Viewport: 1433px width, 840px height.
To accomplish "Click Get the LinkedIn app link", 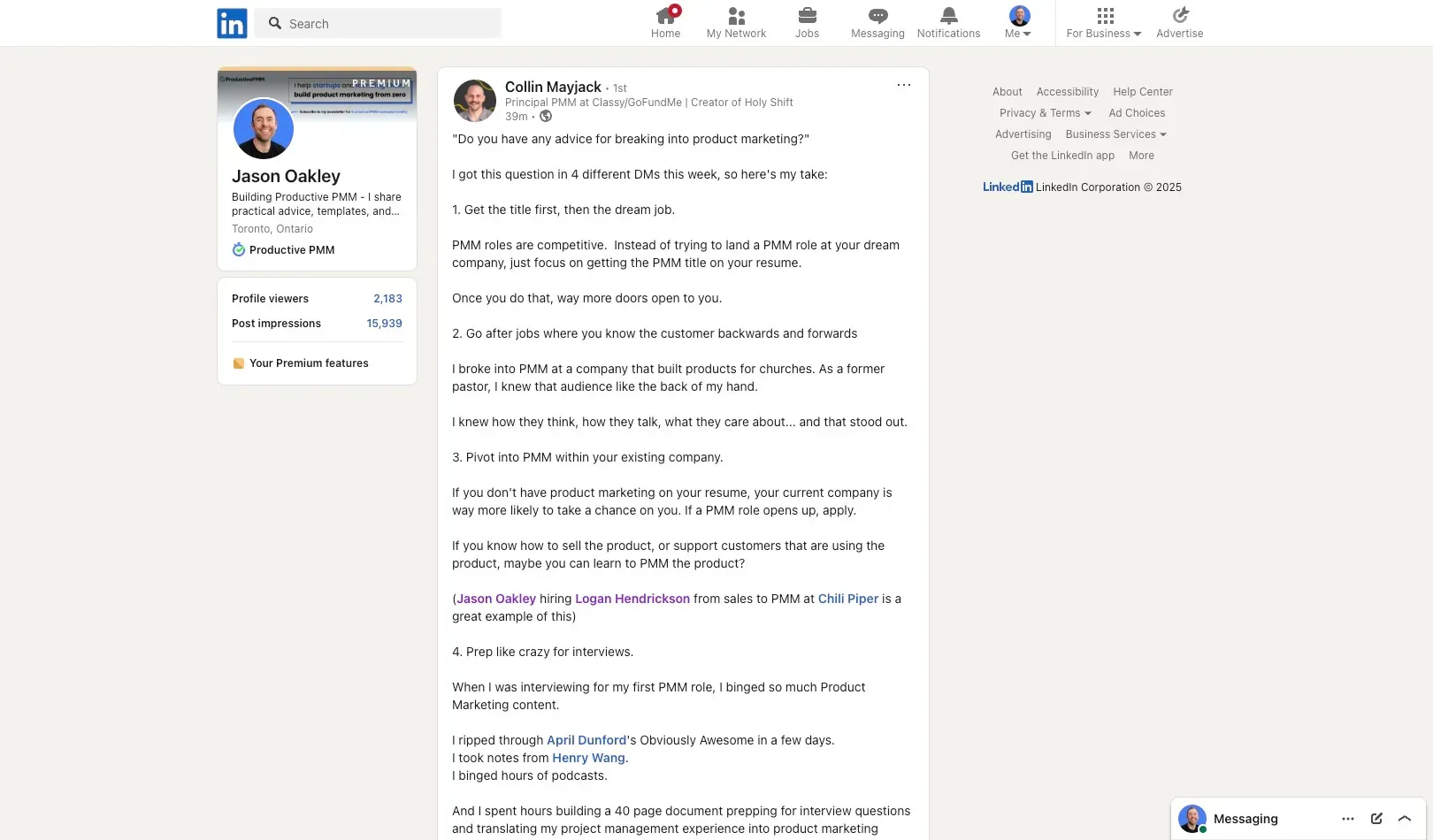I will click(x=1062, y=156).
